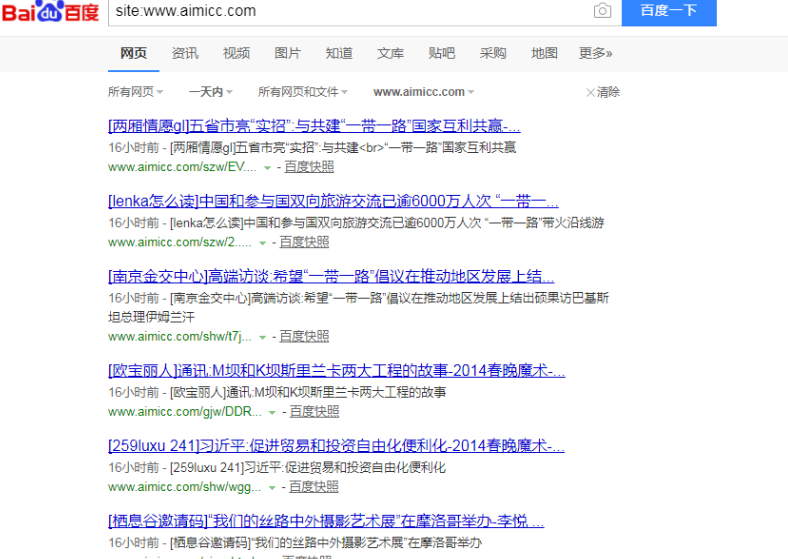Click the green URL www.aimicc.com/szw/2.....
Image resolution: width=788 pixels, height=559 pixels.
180,242
